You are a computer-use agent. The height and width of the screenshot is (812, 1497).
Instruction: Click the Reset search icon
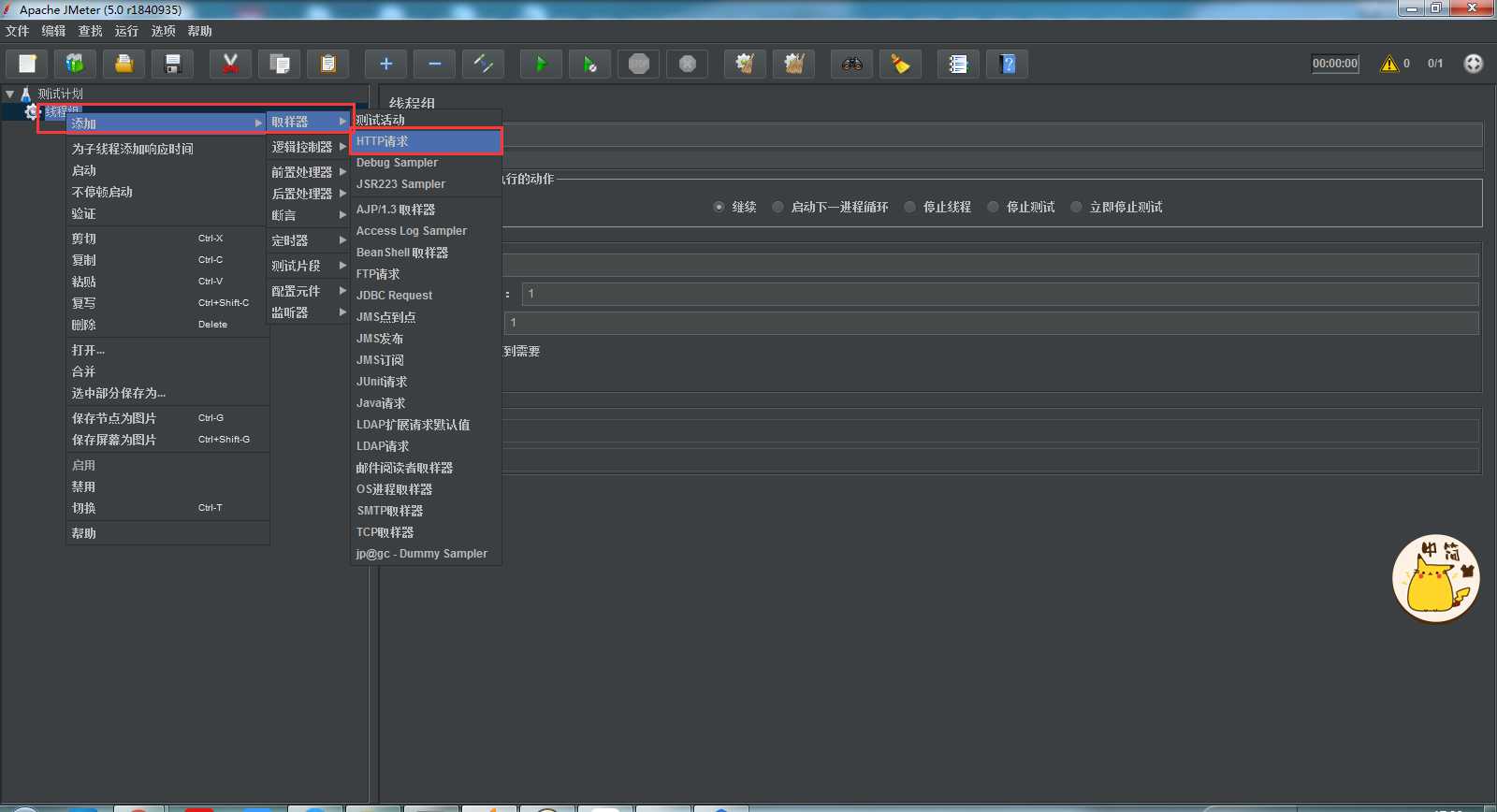tap(900, 64)
